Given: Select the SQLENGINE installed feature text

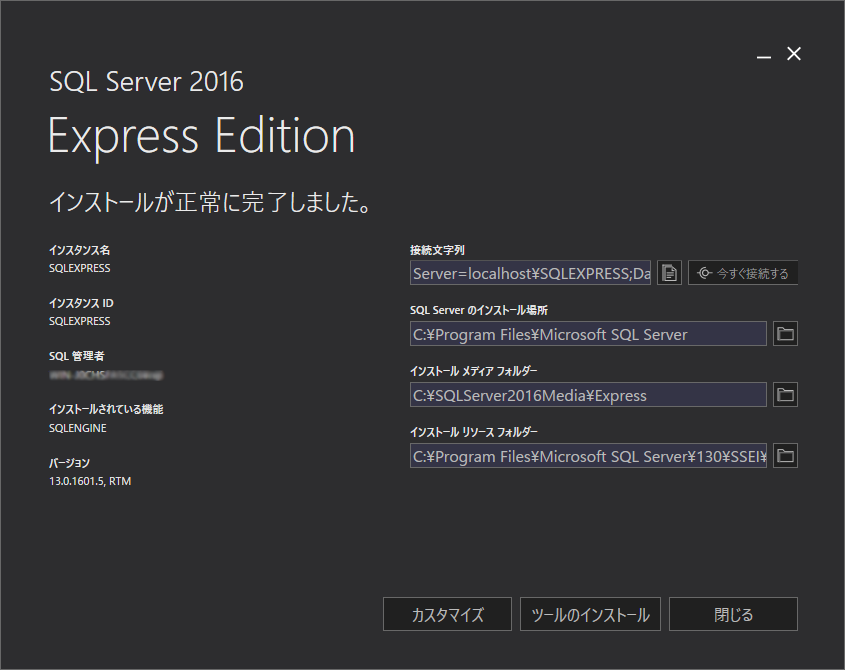Looking at the screenshot, I should 78,428.
